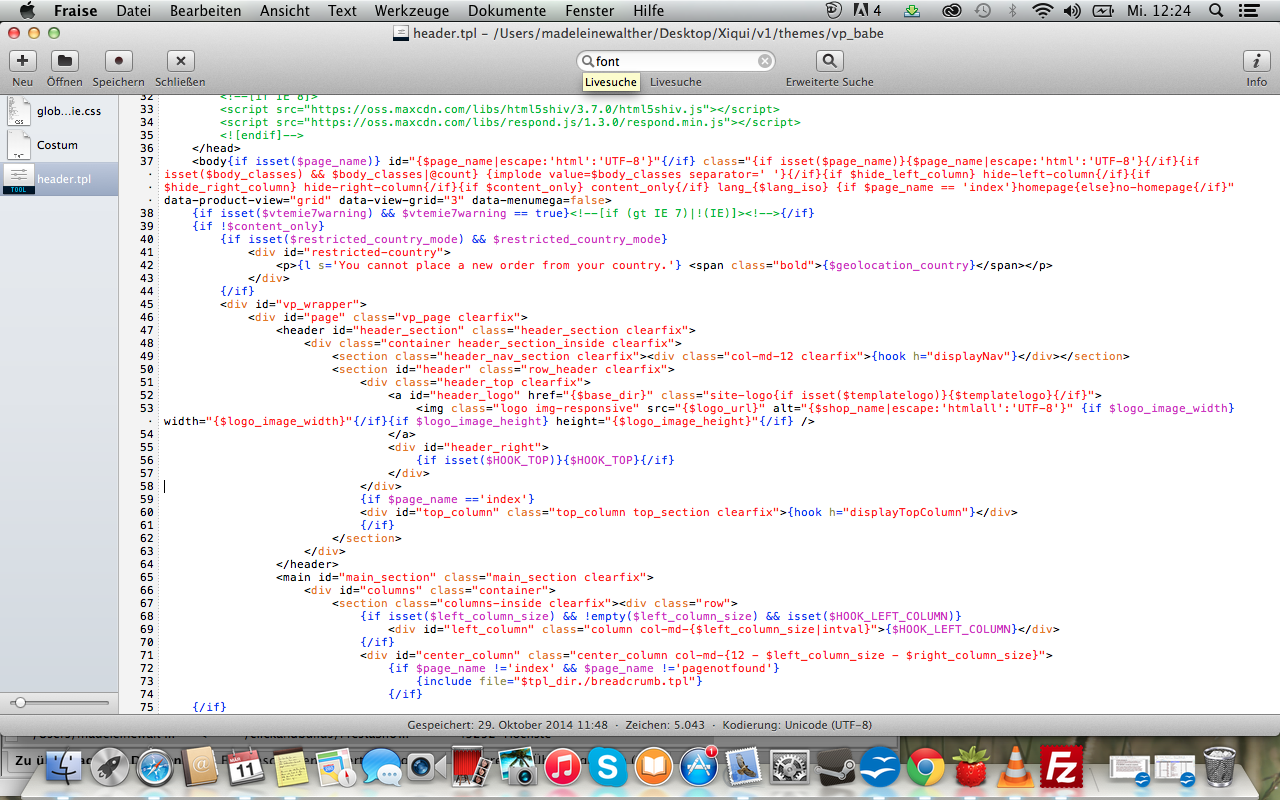Open the Info panel button
The width and height of the screenshot is (1280, 800).
(x=1256, y=61)
